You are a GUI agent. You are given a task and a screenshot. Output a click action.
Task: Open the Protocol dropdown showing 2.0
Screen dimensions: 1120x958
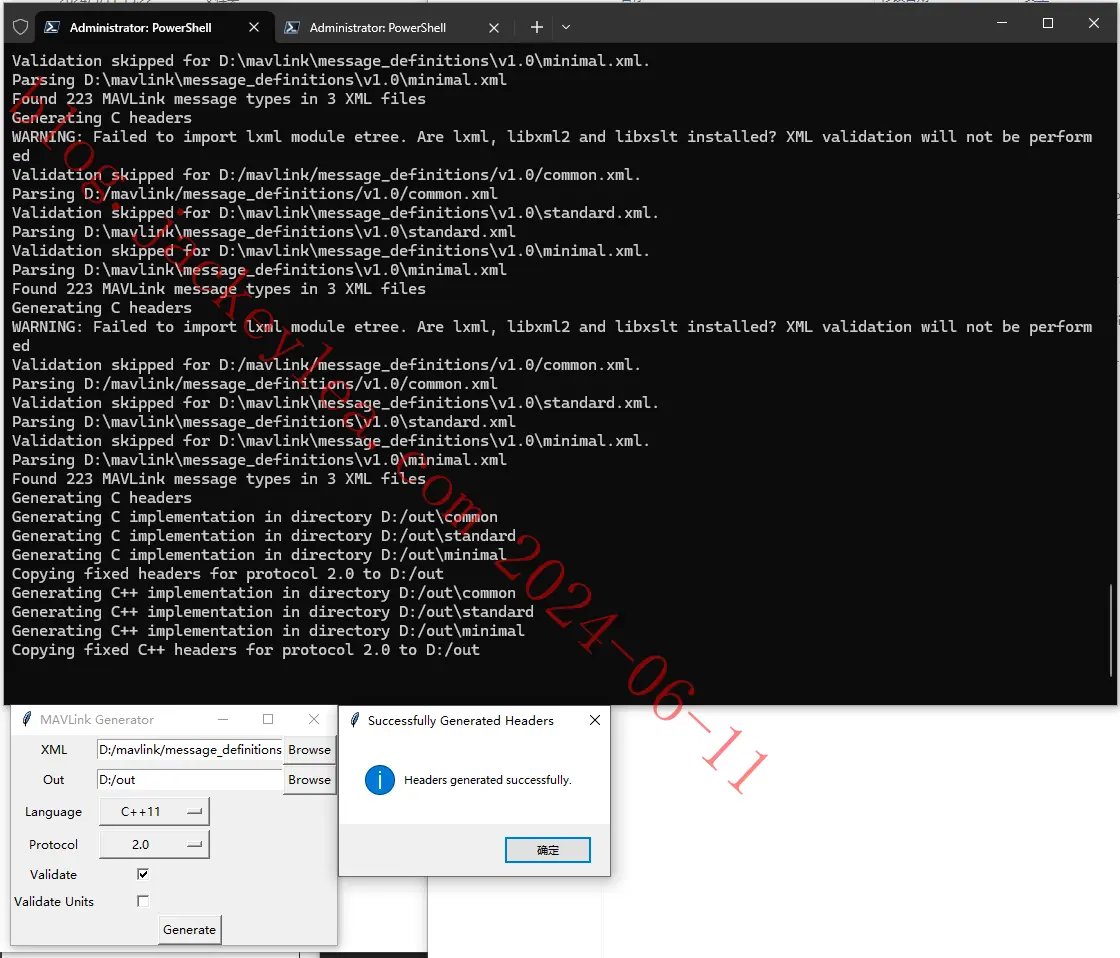pyautogui.click(x=154, y=844)
